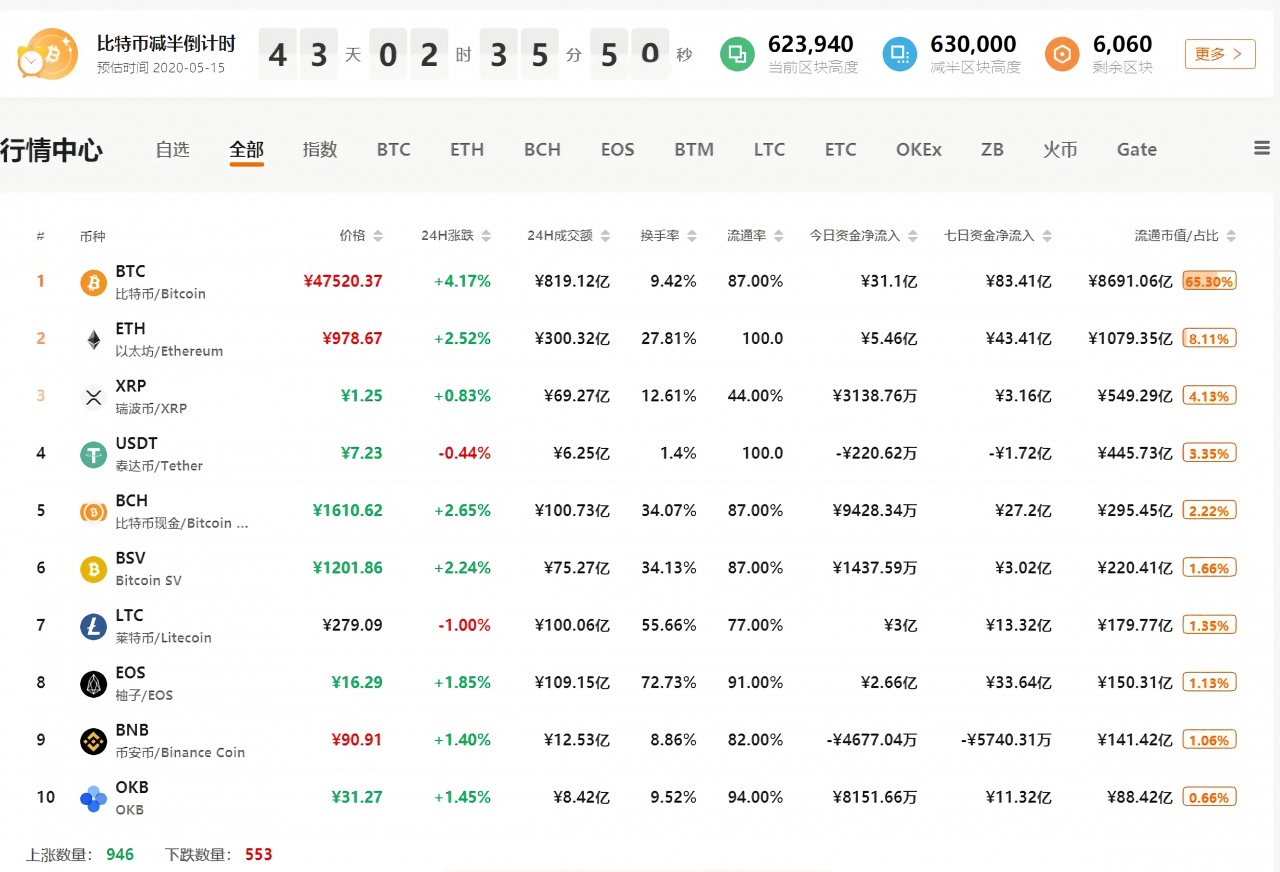The image size is (1280, 872).
Task: Click the LTC Litecoin logo
Action: click(93, 627)
